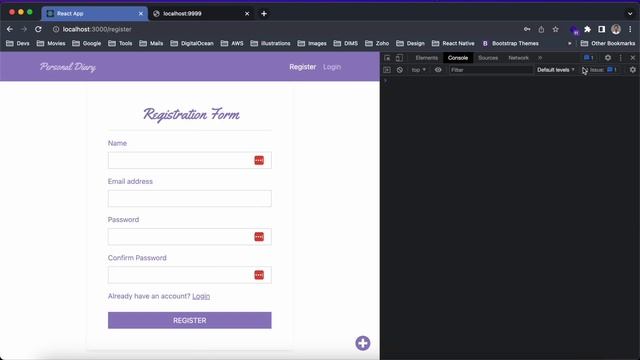Click the address bar URL
This screenshot has height=360, width=640.
(x=97, y=29)
